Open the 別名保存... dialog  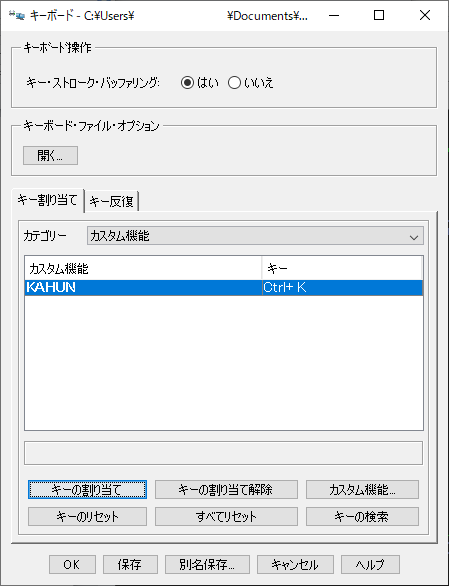[207, 564]
